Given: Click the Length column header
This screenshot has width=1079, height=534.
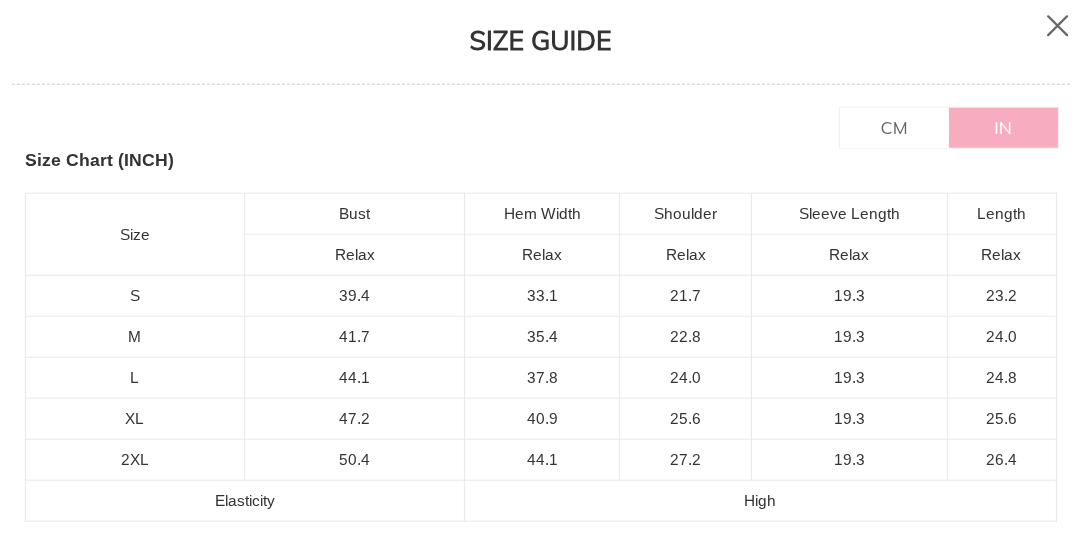Looking at the screenshot, I should (x=1001, y=214).
